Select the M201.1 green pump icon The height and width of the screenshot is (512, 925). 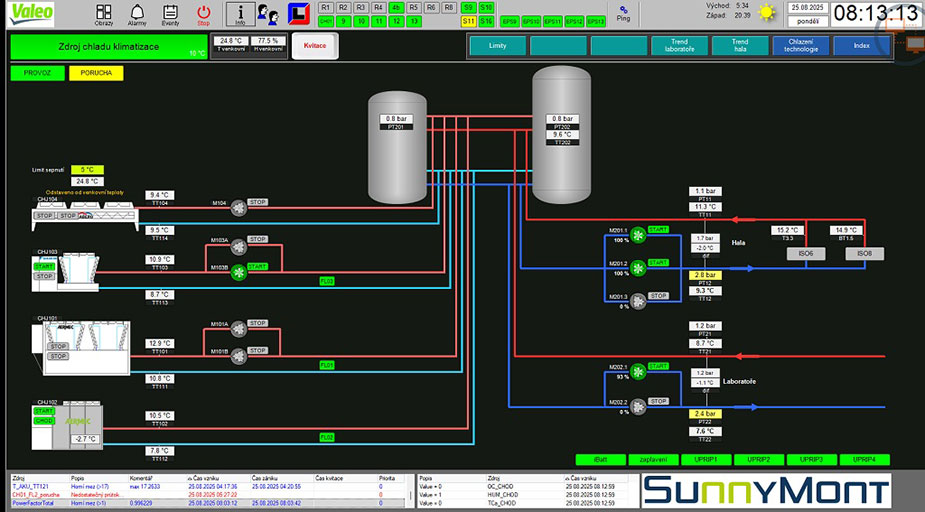[638, 234]
